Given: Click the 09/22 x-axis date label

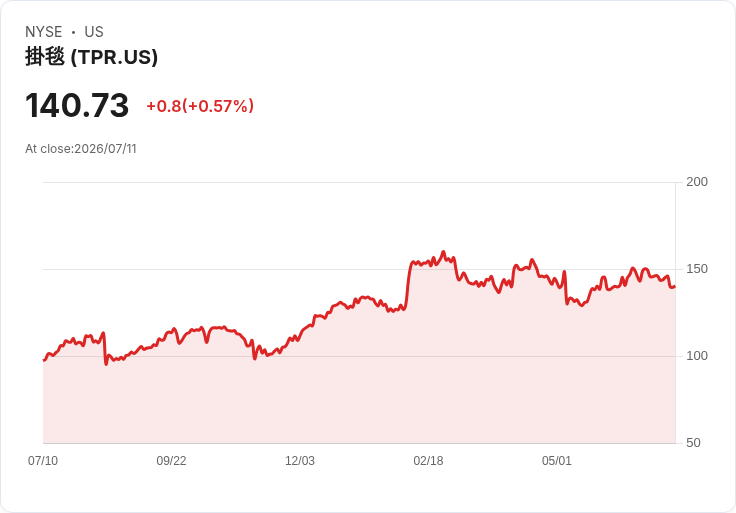Looking at the screenshot, I should 171,461.
